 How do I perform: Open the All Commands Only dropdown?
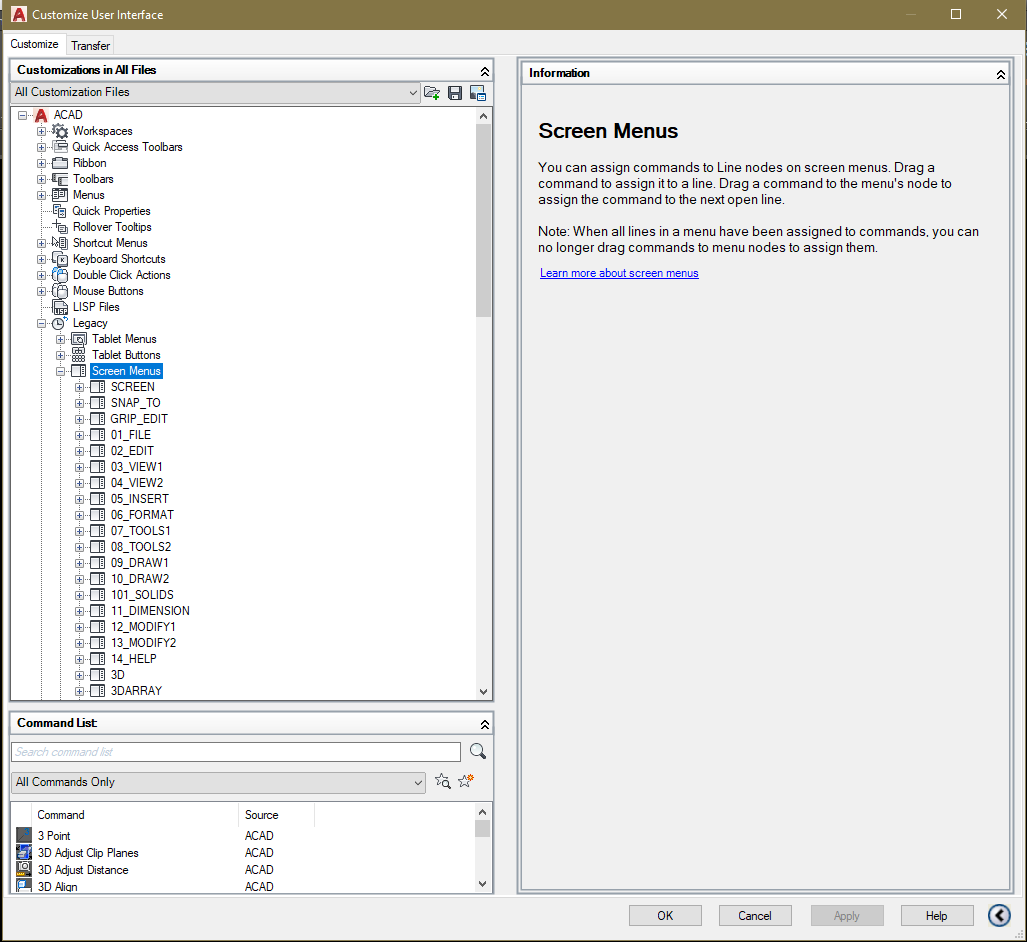click(420, 783)
